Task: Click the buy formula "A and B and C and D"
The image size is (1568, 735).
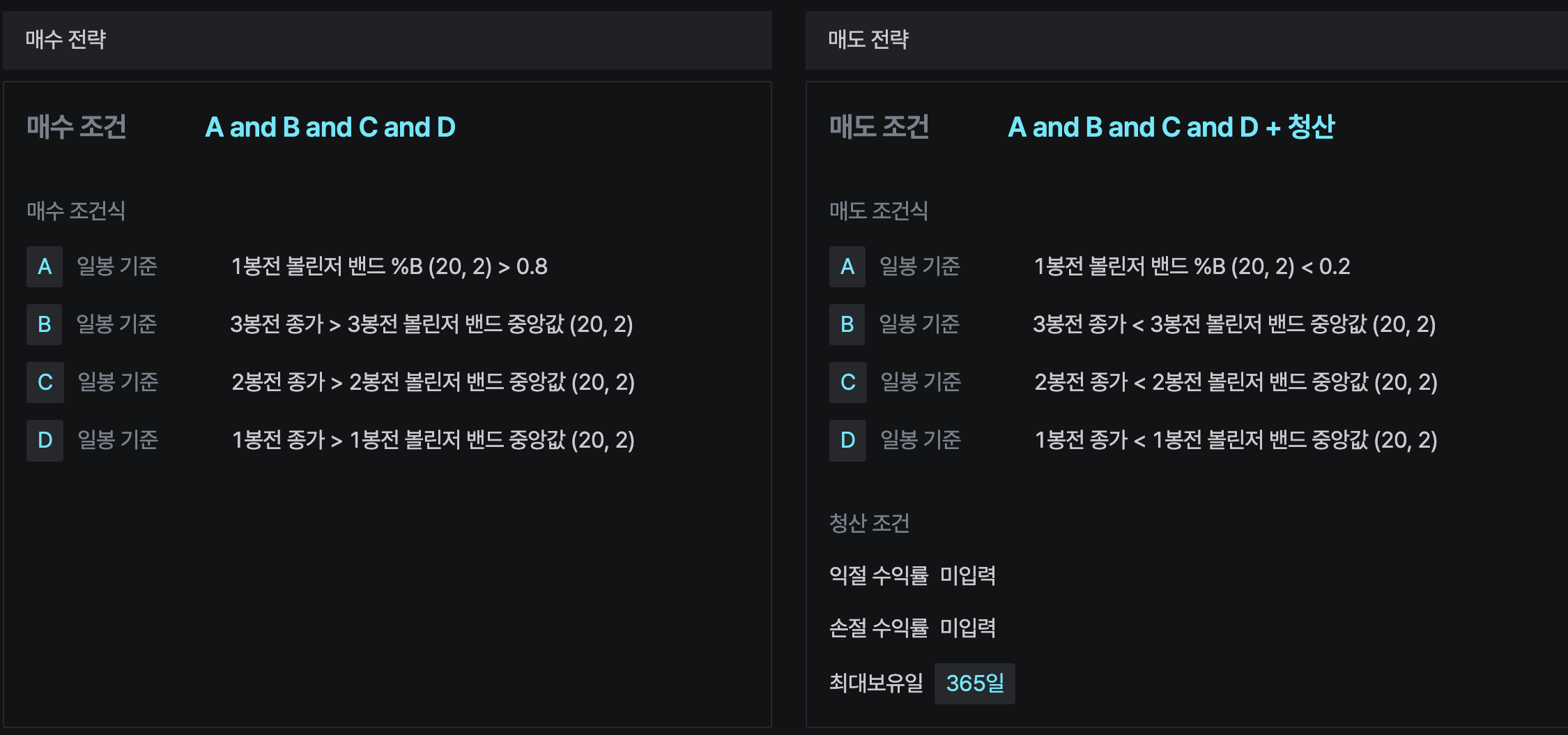Action: (330, 128)
